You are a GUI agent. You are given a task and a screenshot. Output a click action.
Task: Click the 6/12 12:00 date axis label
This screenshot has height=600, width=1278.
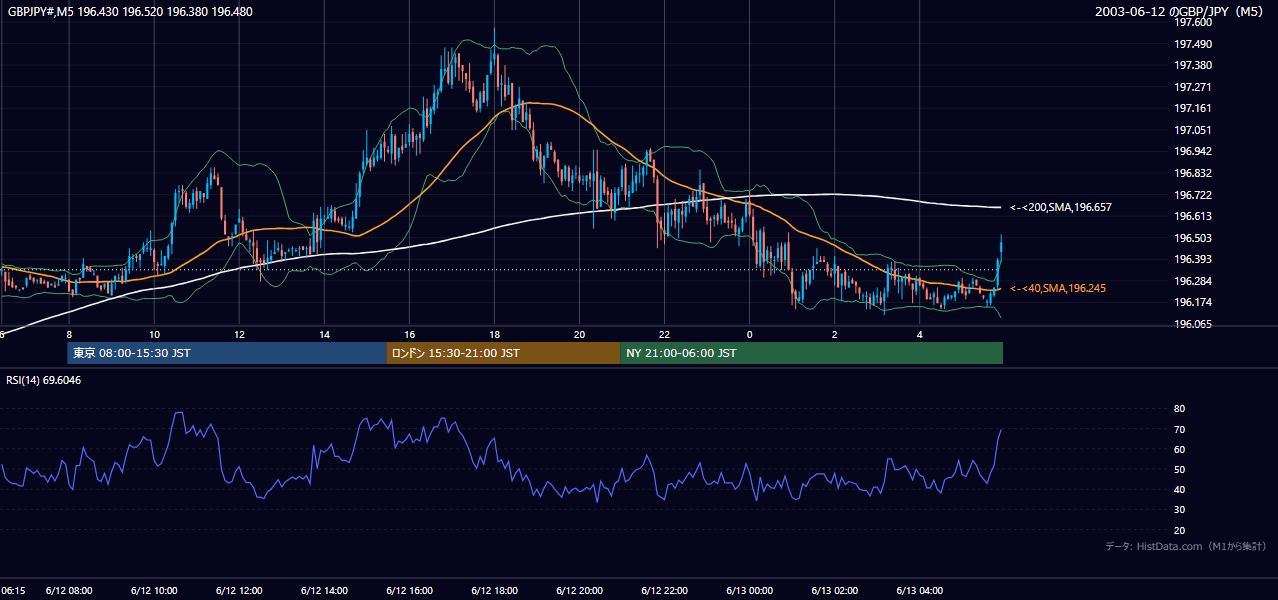239,590
